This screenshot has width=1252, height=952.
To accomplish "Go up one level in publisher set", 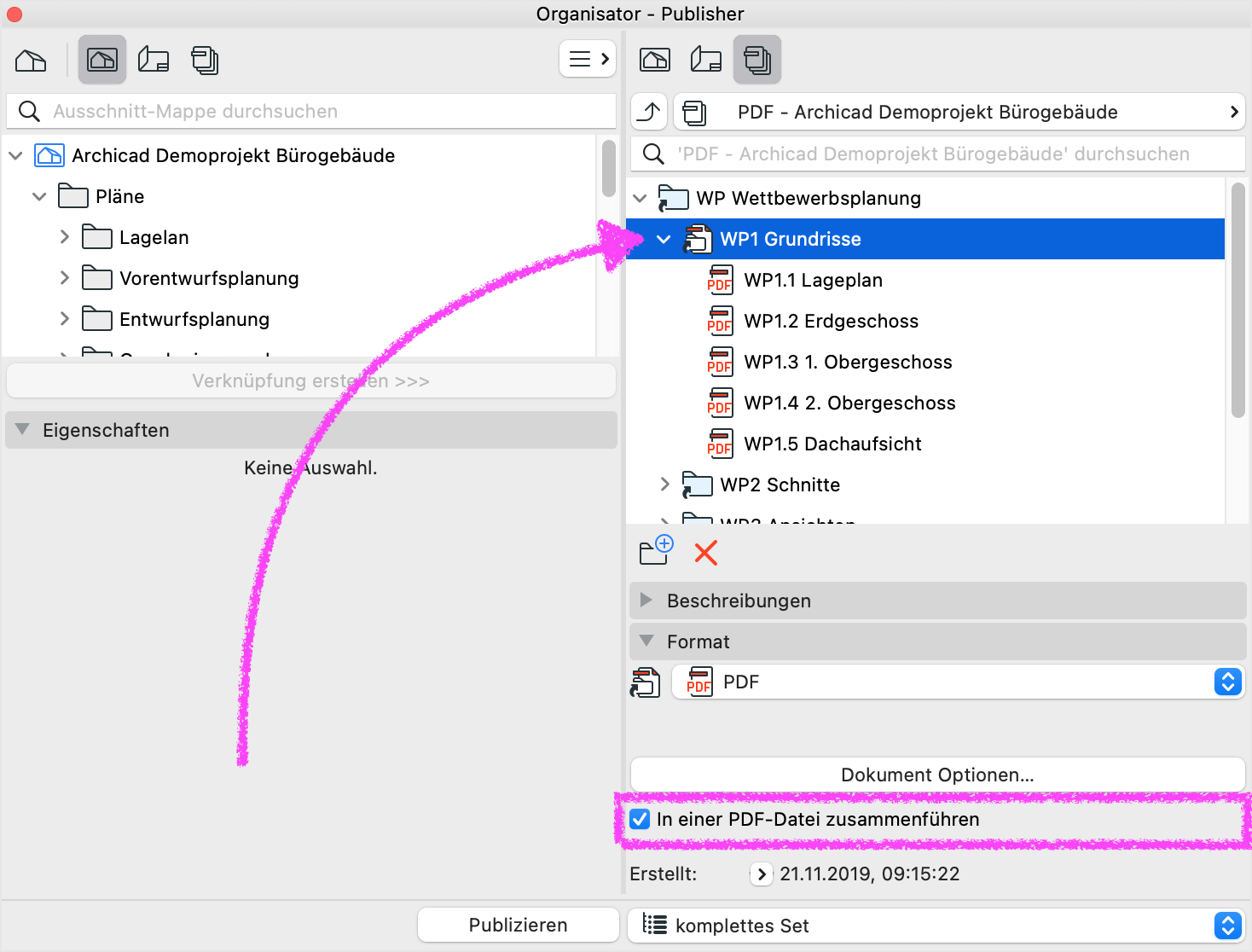I will tap(649, 112).
